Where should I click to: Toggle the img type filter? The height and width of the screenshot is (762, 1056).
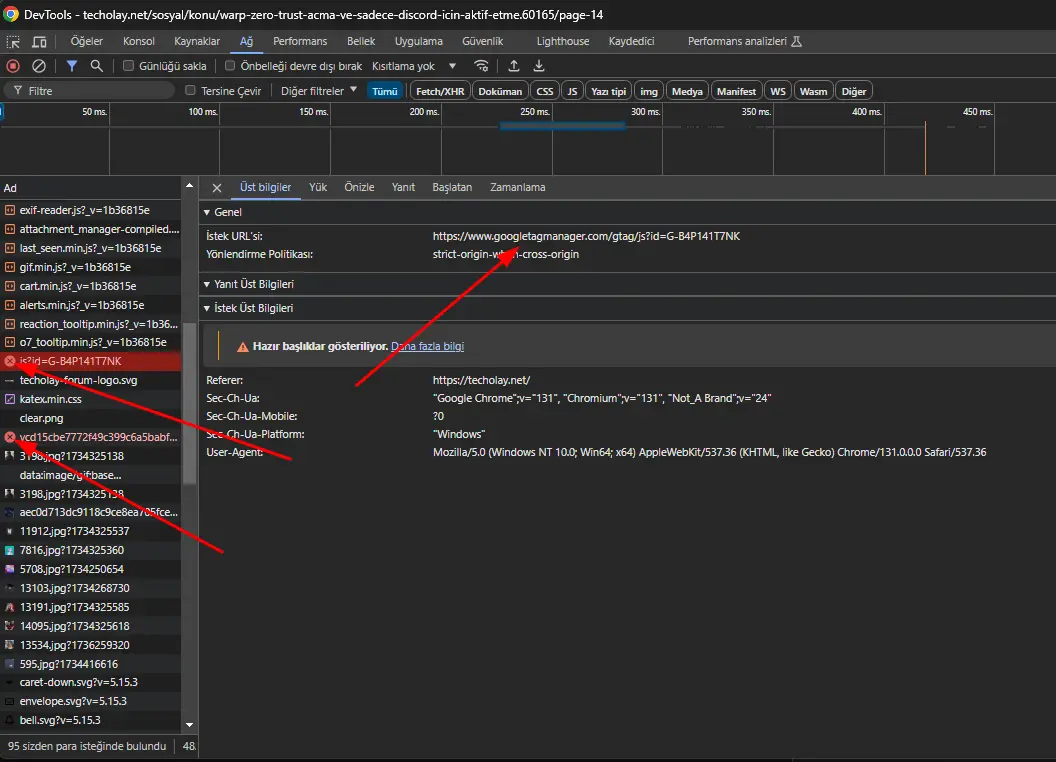coord(649,91)
